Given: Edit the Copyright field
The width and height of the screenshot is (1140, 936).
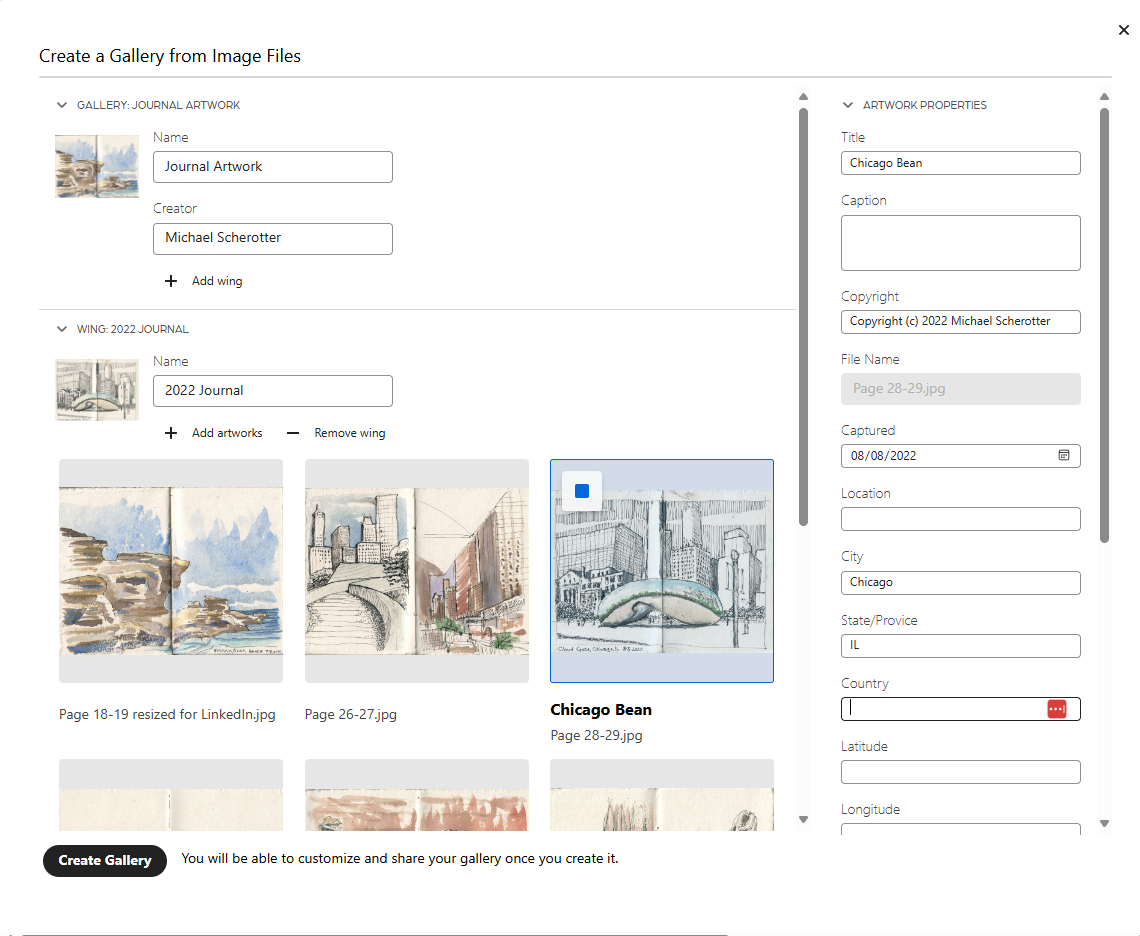Looking at the screenshot, I should 960,321.
